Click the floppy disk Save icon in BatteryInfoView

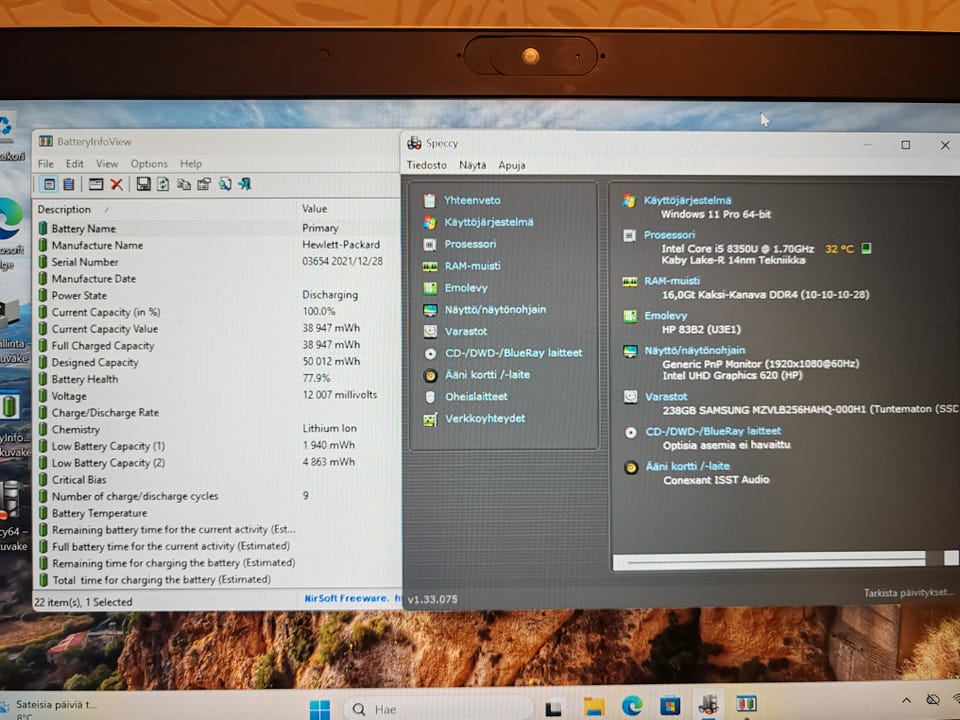143,184
